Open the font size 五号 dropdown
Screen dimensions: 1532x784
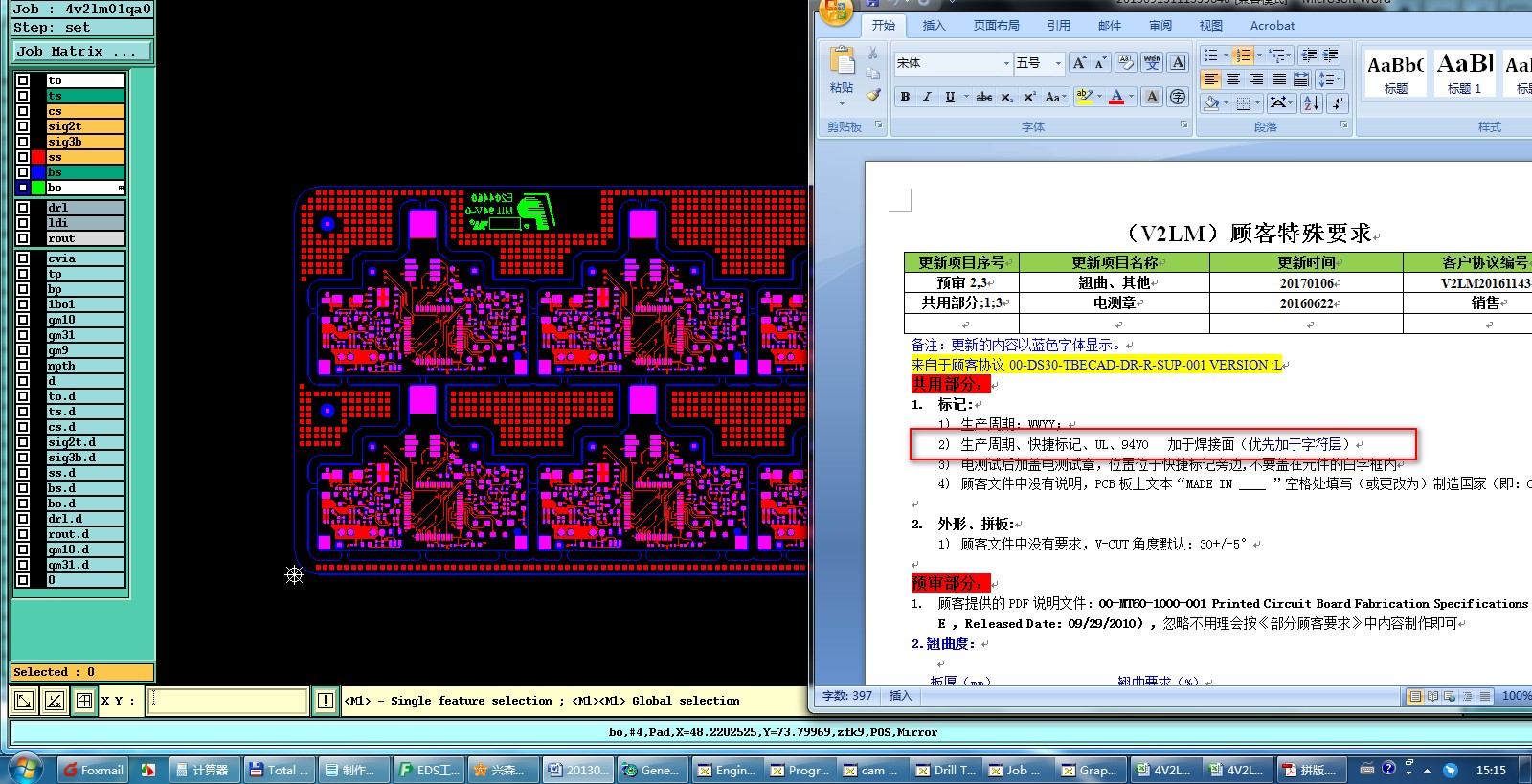(x=1058, y=63)
